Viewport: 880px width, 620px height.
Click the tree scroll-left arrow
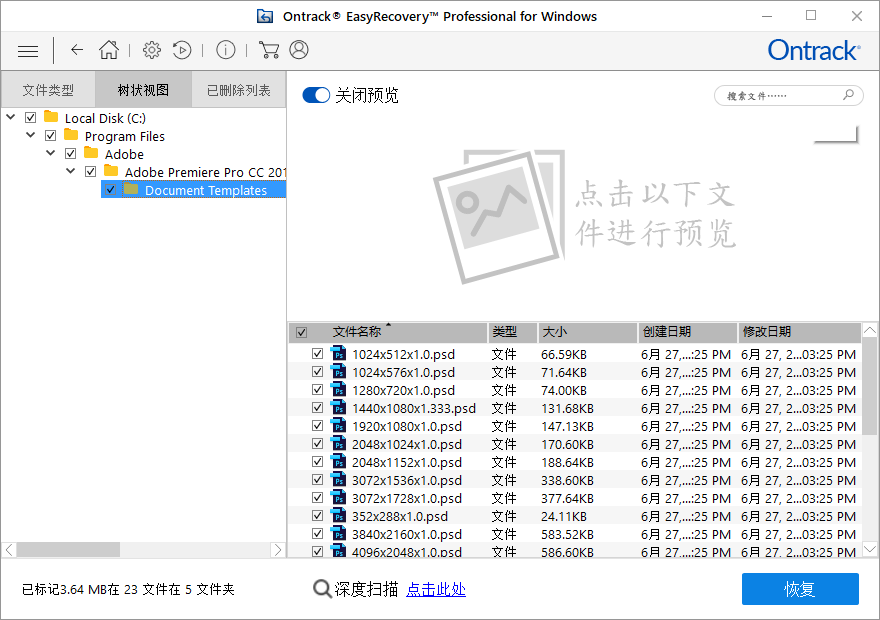10,550
